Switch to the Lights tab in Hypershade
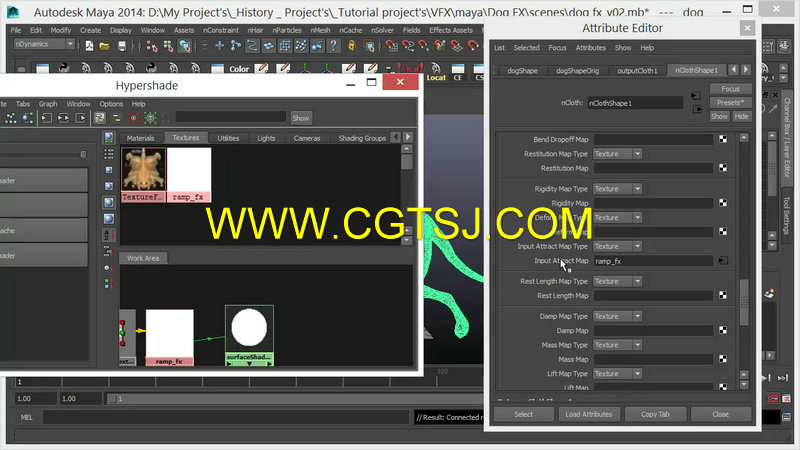Screen dimensions: 800x450 pos(266,138)
